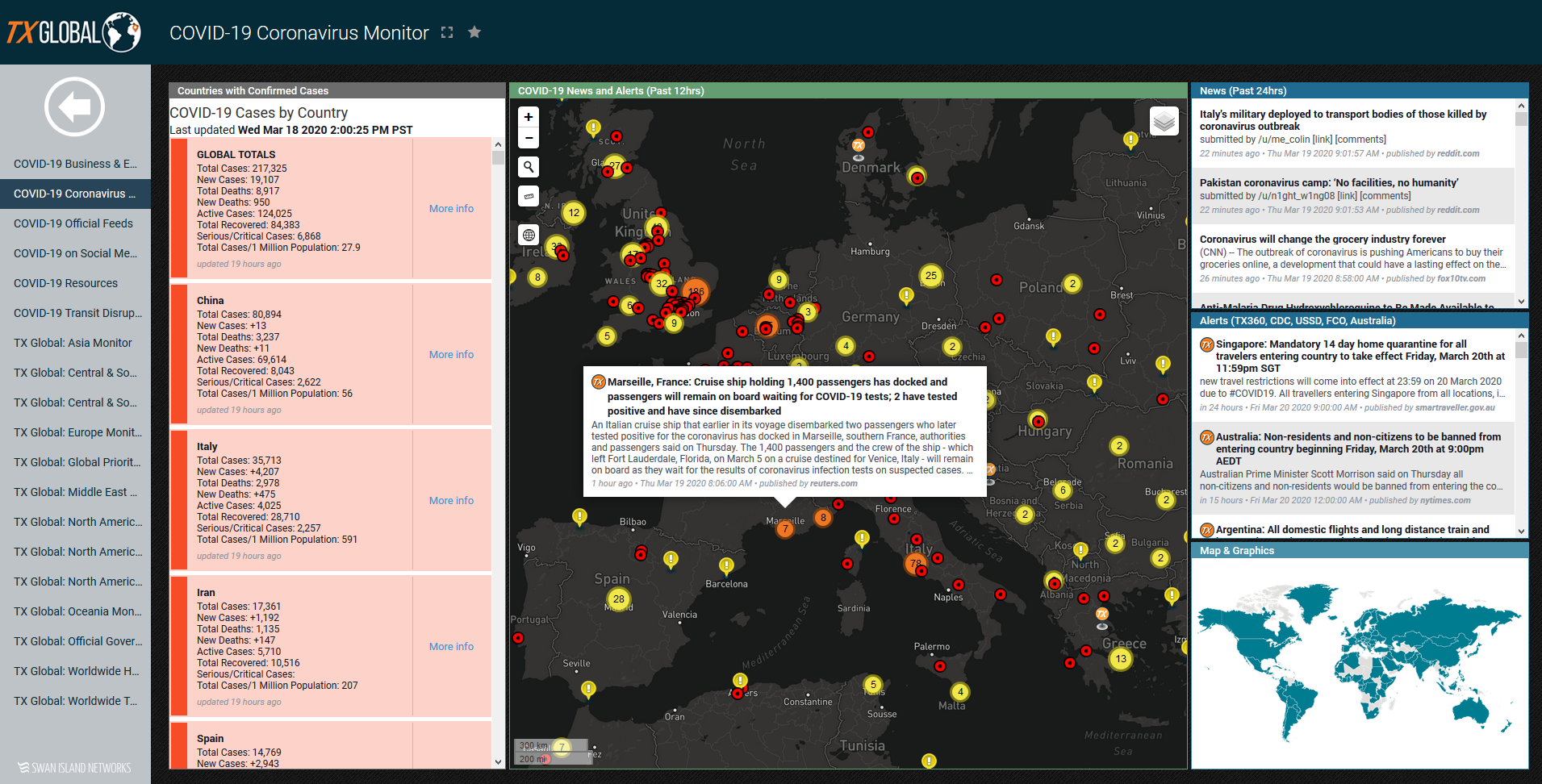The width and height of the screenshot is (1542, 784).
Task: Activate the ruler measurement tool
Action: tap(529, 196)
